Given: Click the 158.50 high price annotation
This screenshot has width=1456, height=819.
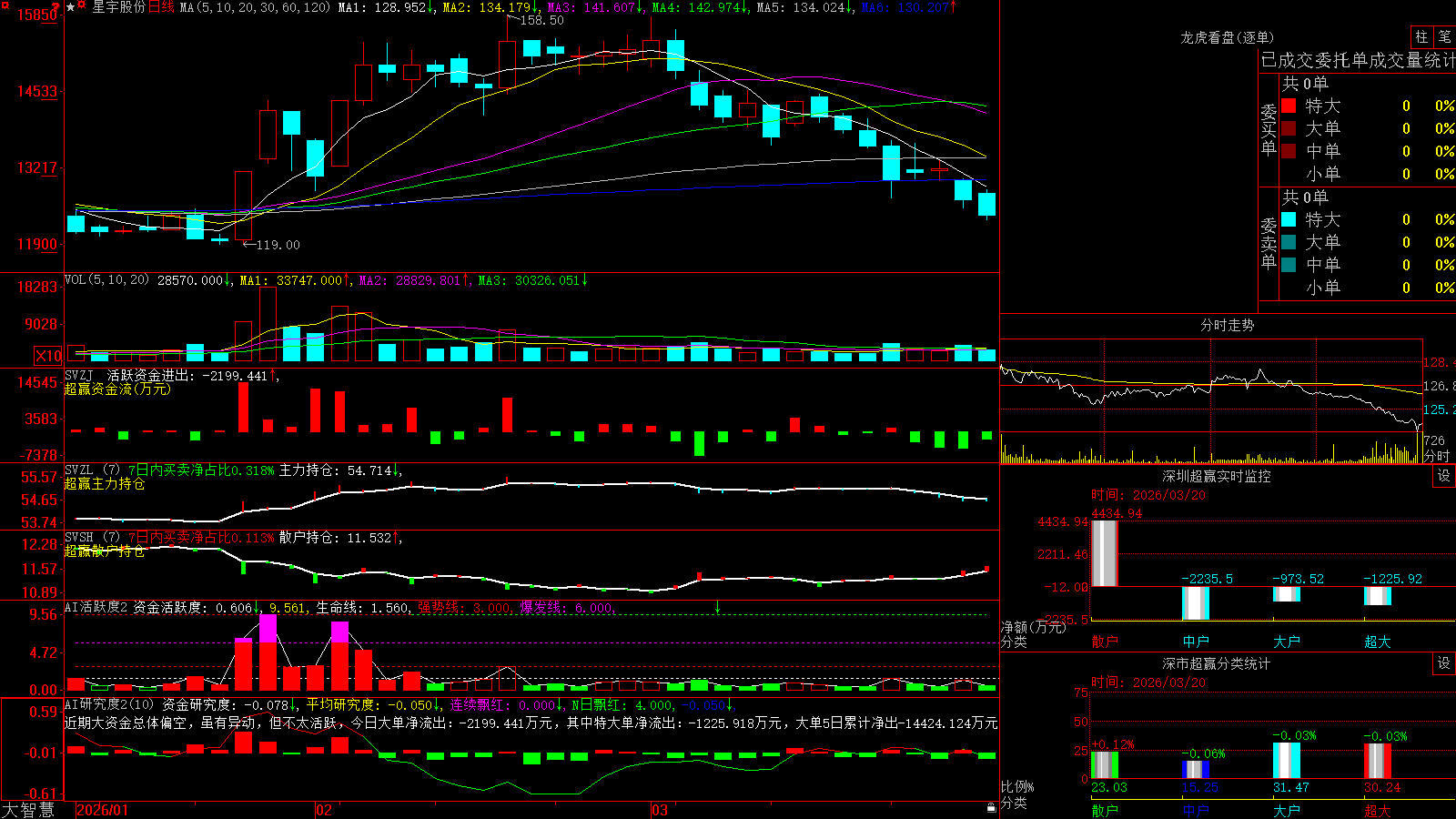Looking at the screenshot, I should [541, 20].
